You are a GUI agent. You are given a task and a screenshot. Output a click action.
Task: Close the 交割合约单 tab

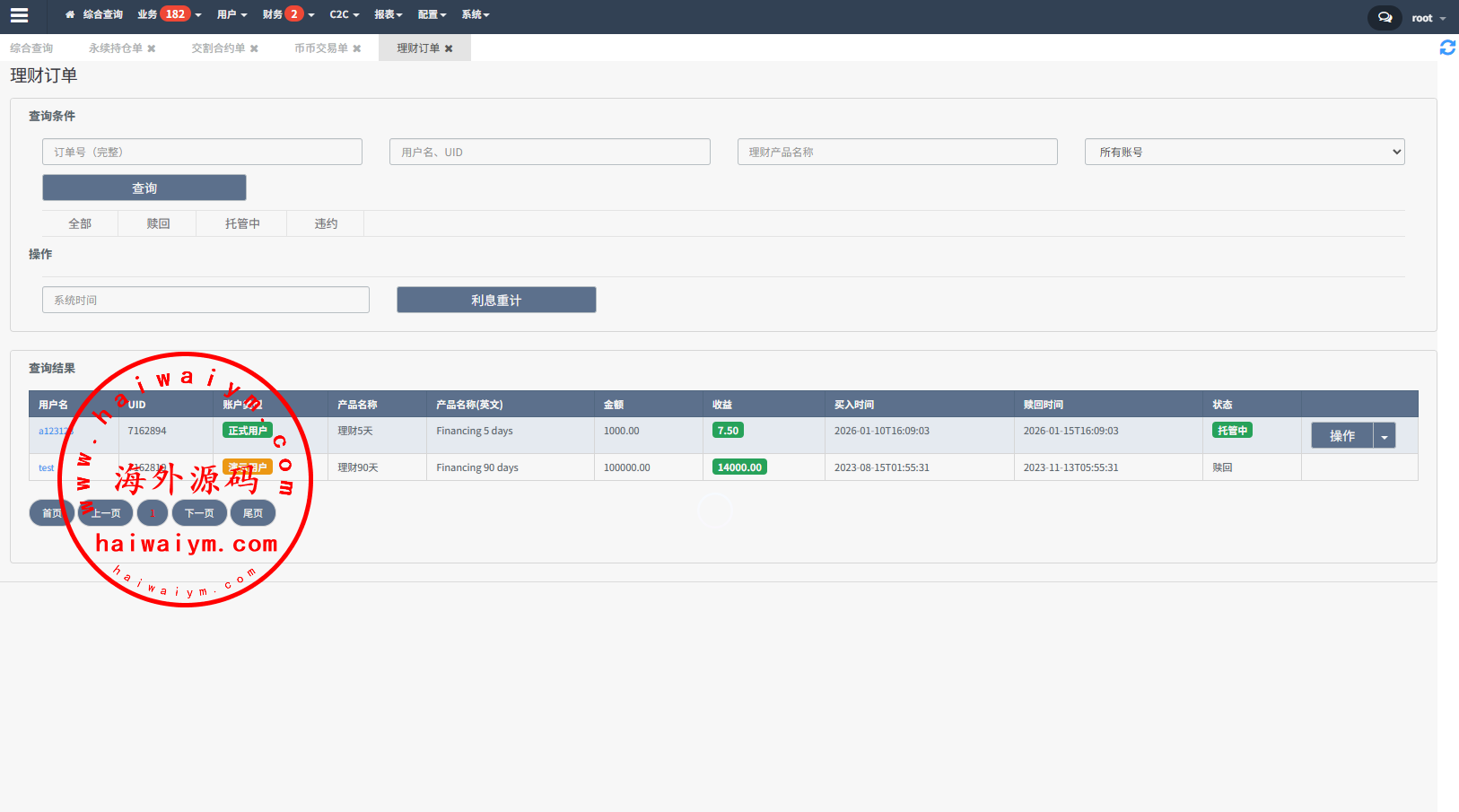pyautogui.click(x=254, y=48)
